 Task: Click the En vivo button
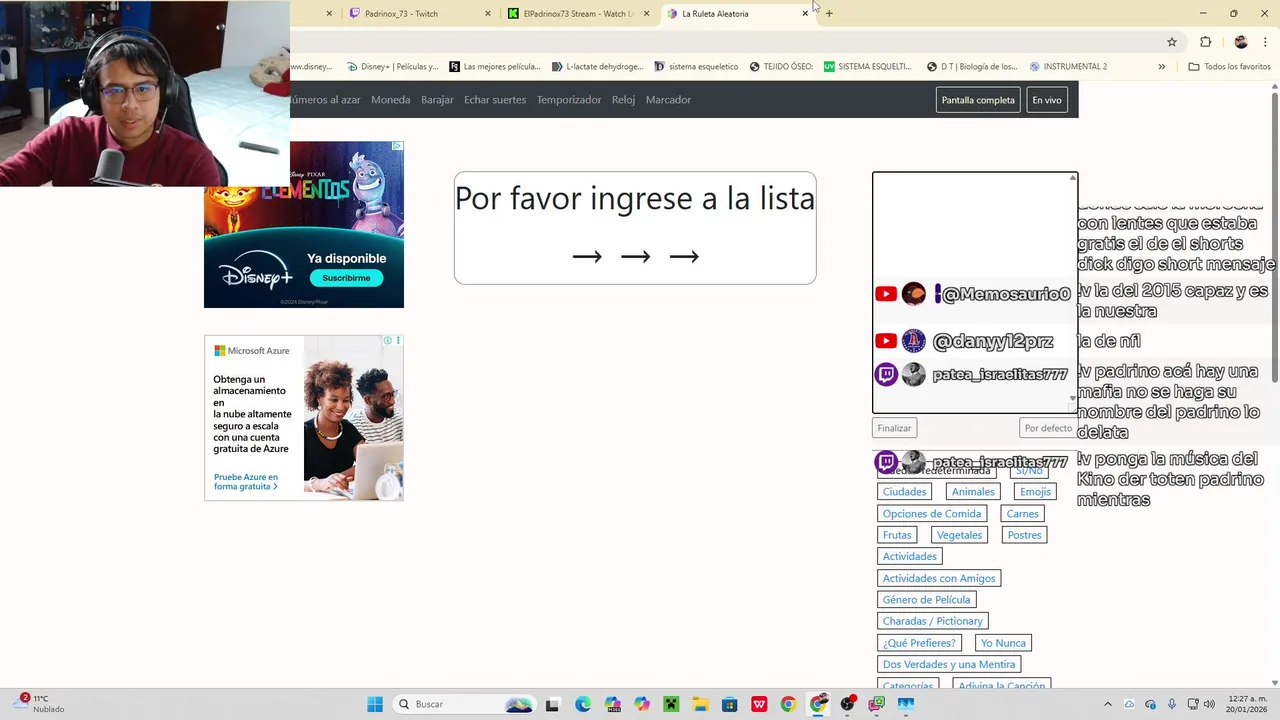click(1047, 100)
